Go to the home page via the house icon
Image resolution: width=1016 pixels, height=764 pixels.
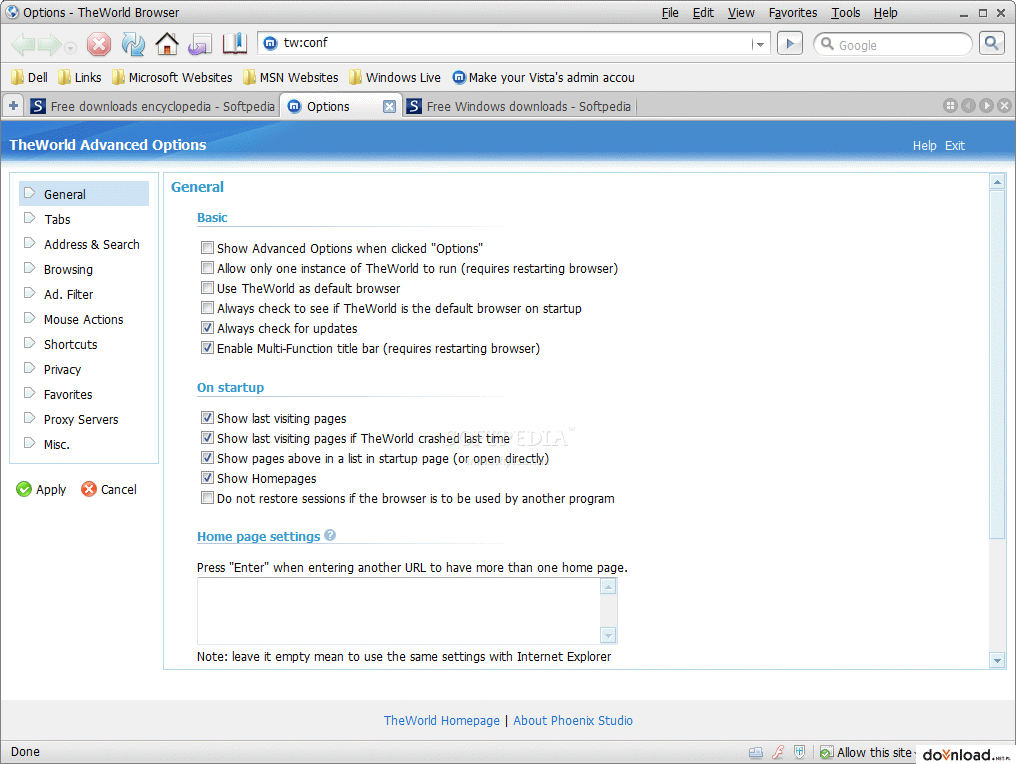(x=167, y=43)
